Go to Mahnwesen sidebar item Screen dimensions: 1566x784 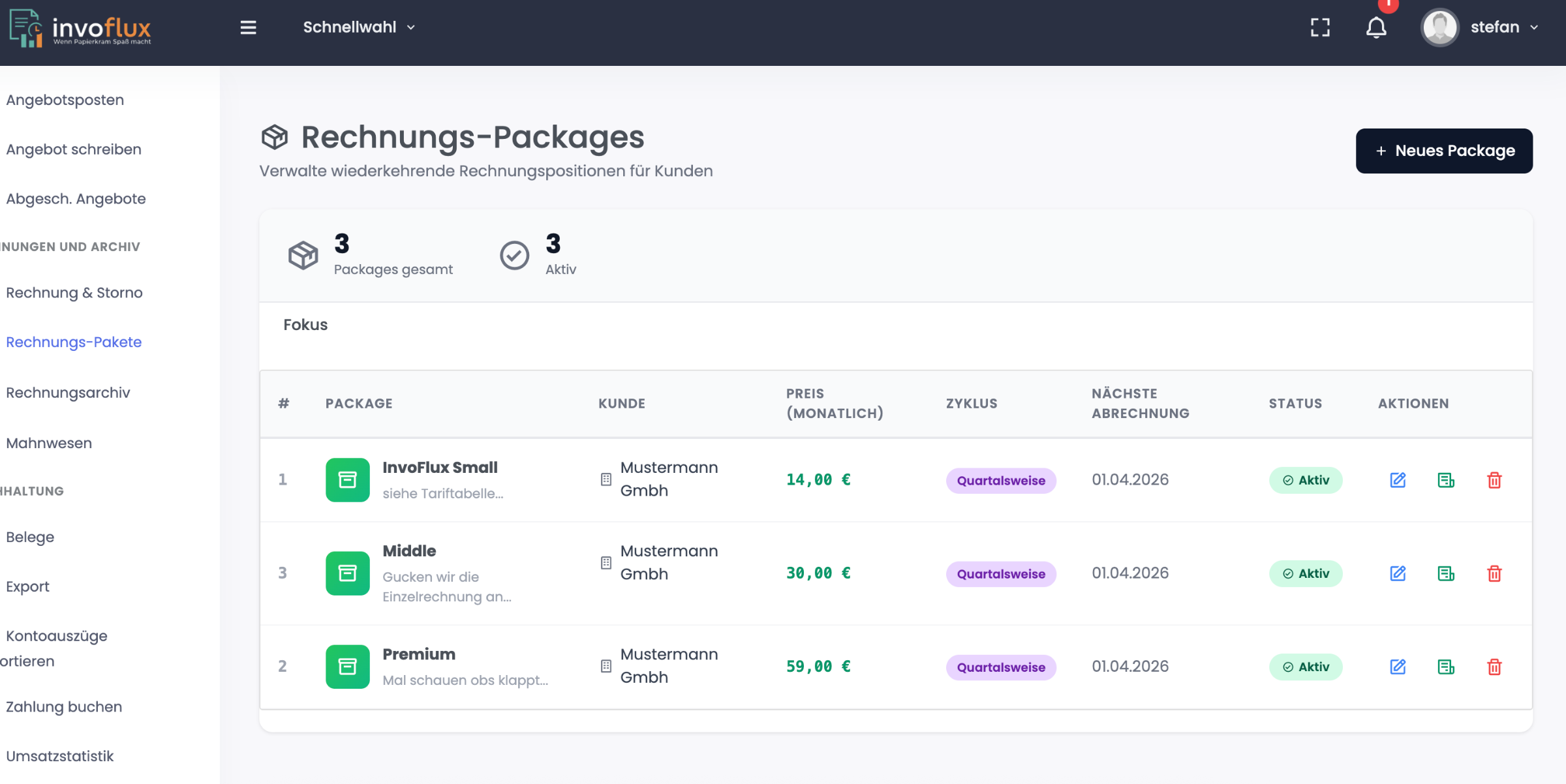click(x=49, y=443)
